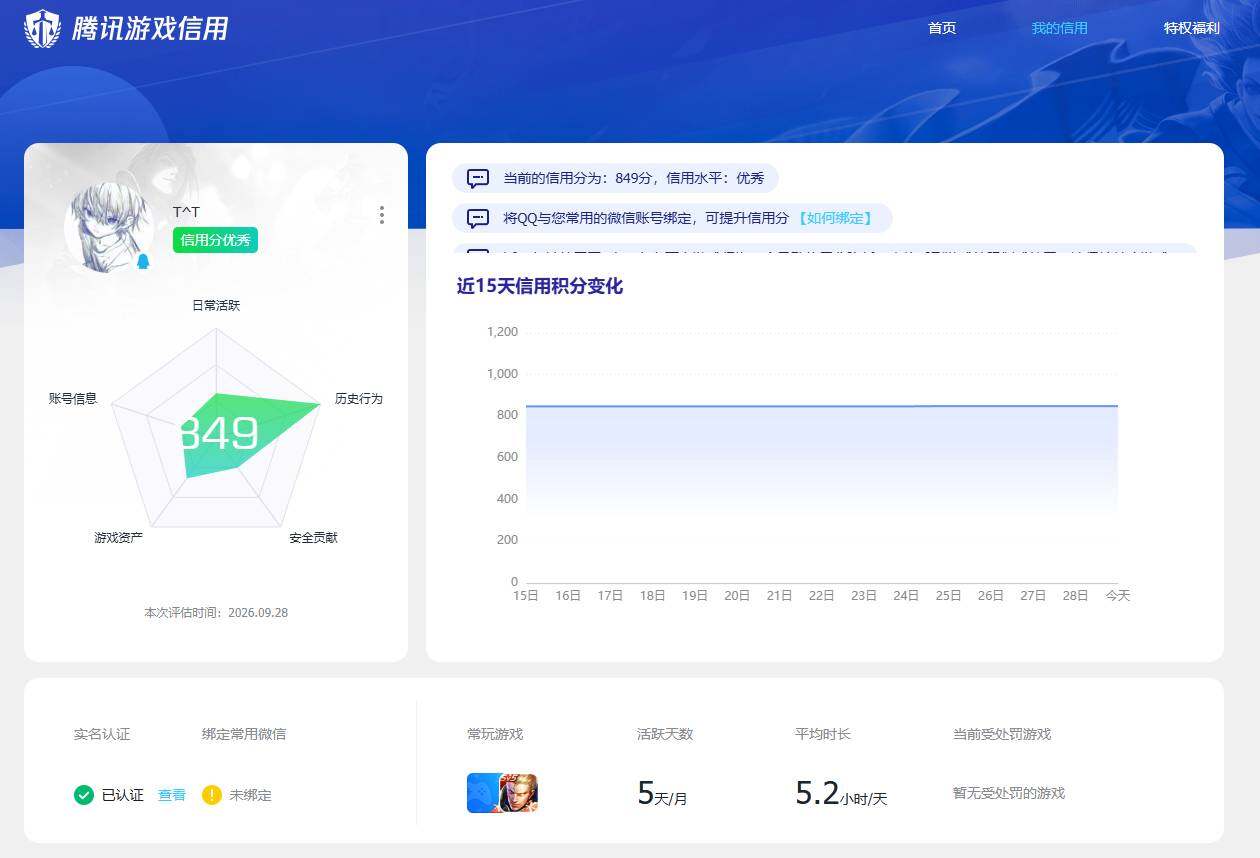Click the 日常活跃 radar label
Viewport: 1260px width, 858px height.
(x=216, y=305)
